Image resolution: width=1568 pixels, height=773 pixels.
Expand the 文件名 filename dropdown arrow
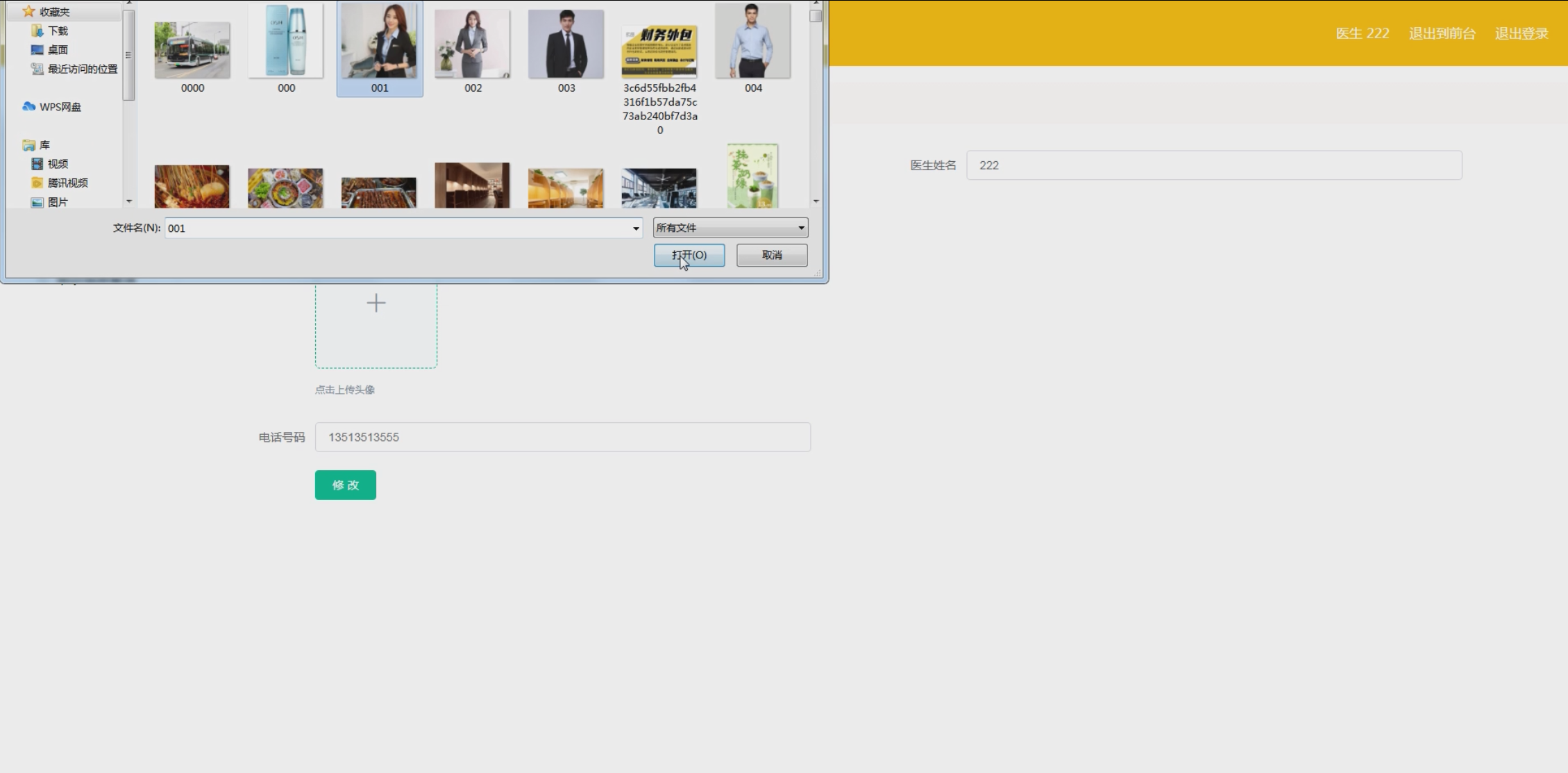point(635,228)
